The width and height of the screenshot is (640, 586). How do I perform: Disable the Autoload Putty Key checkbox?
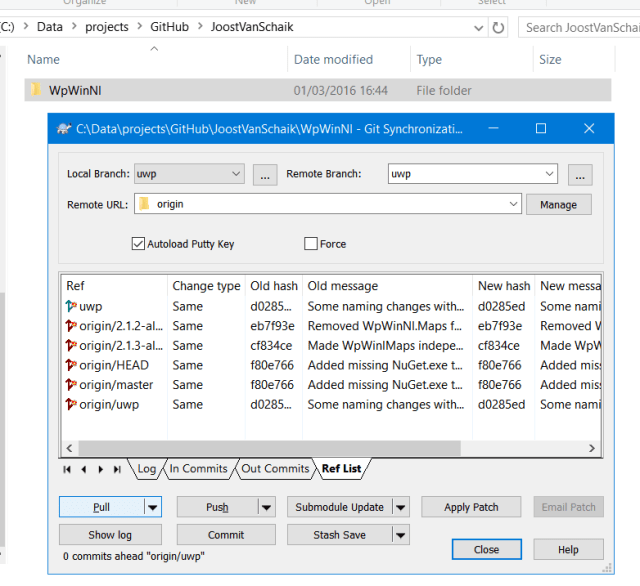click(x=138, y=243)
